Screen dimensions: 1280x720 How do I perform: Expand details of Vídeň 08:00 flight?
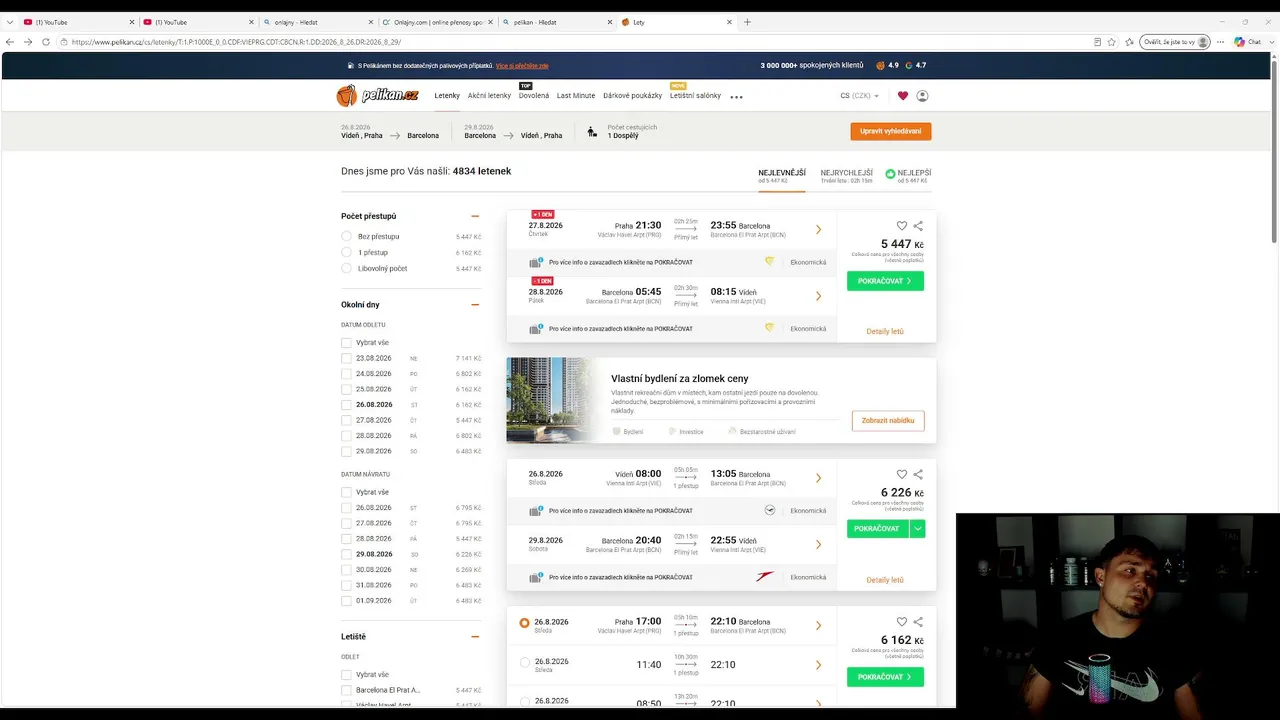click(818, 478)
